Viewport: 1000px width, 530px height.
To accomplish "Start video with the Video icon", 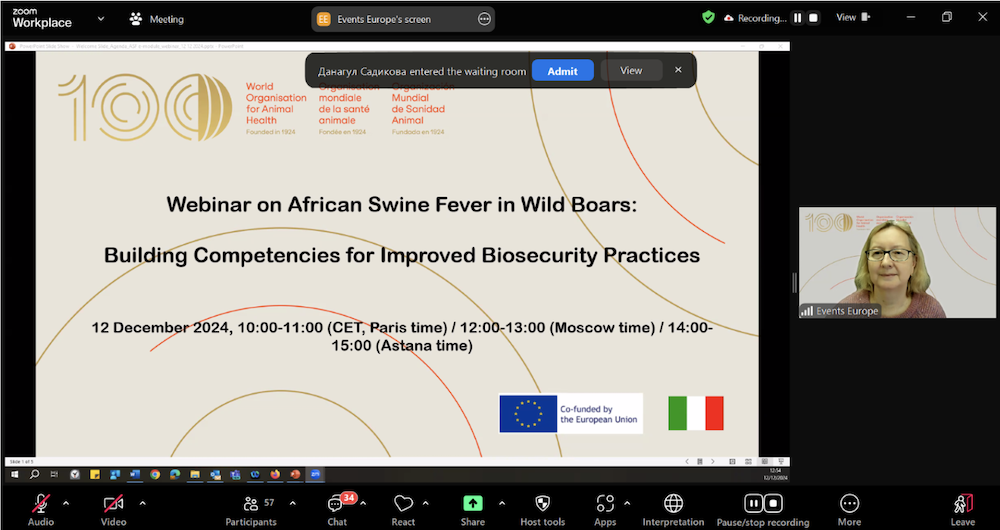I will point(113,503).
